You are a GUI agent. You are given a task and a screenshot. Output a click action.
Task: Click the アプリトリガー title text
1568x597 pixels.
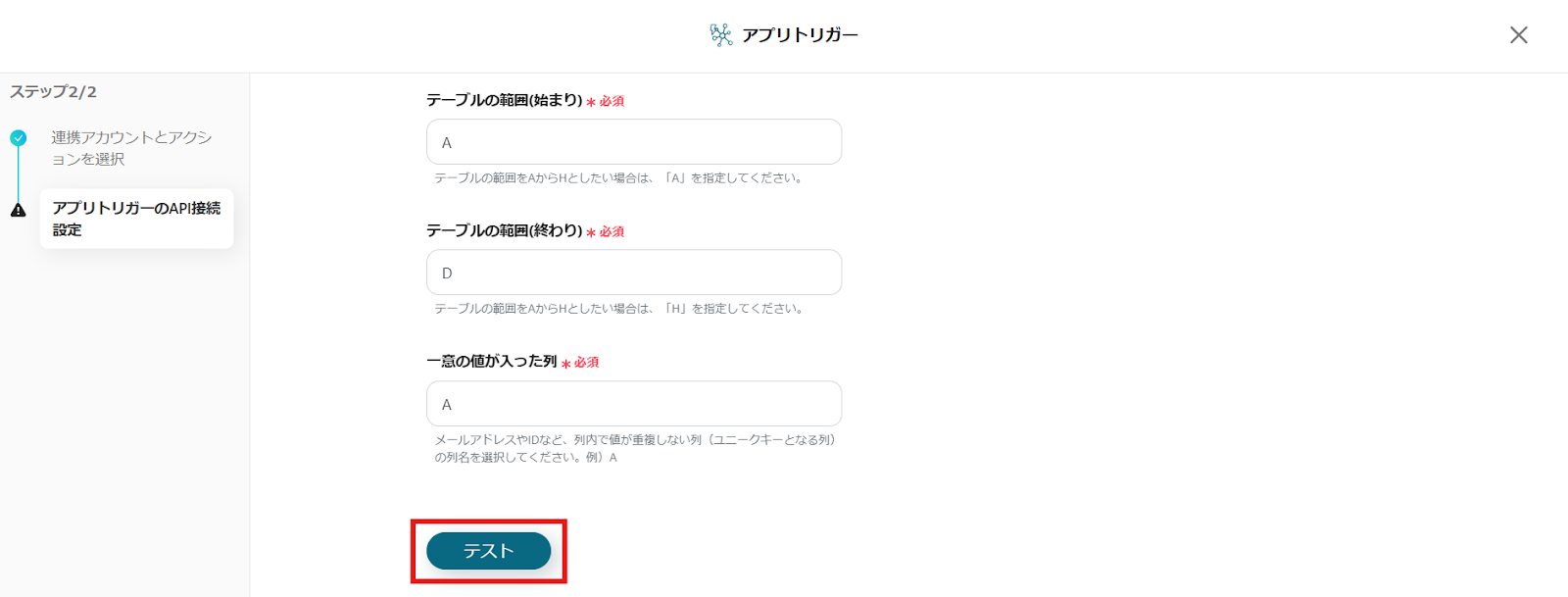click(800, 35)
